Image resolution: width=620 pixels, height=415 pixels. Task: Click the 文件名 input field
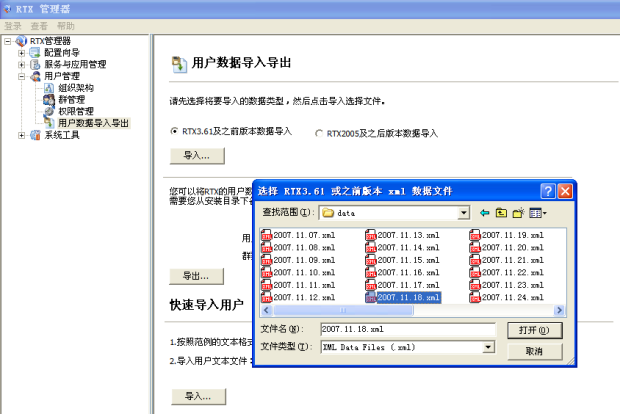(406, 329)
